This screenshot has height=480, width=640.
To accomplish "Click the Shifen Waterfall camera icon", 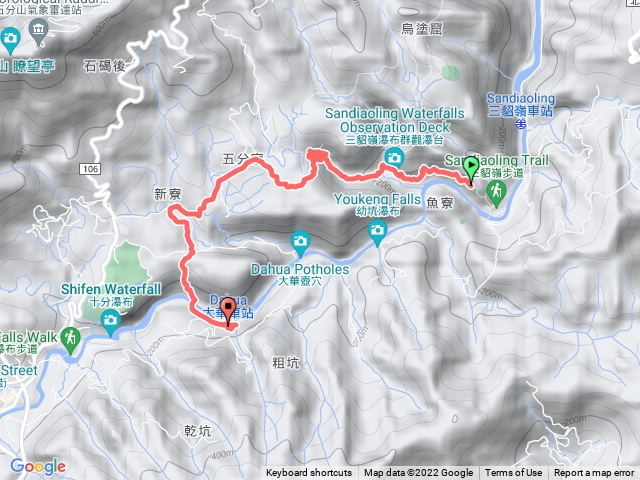I will click(x=111, y=322).
